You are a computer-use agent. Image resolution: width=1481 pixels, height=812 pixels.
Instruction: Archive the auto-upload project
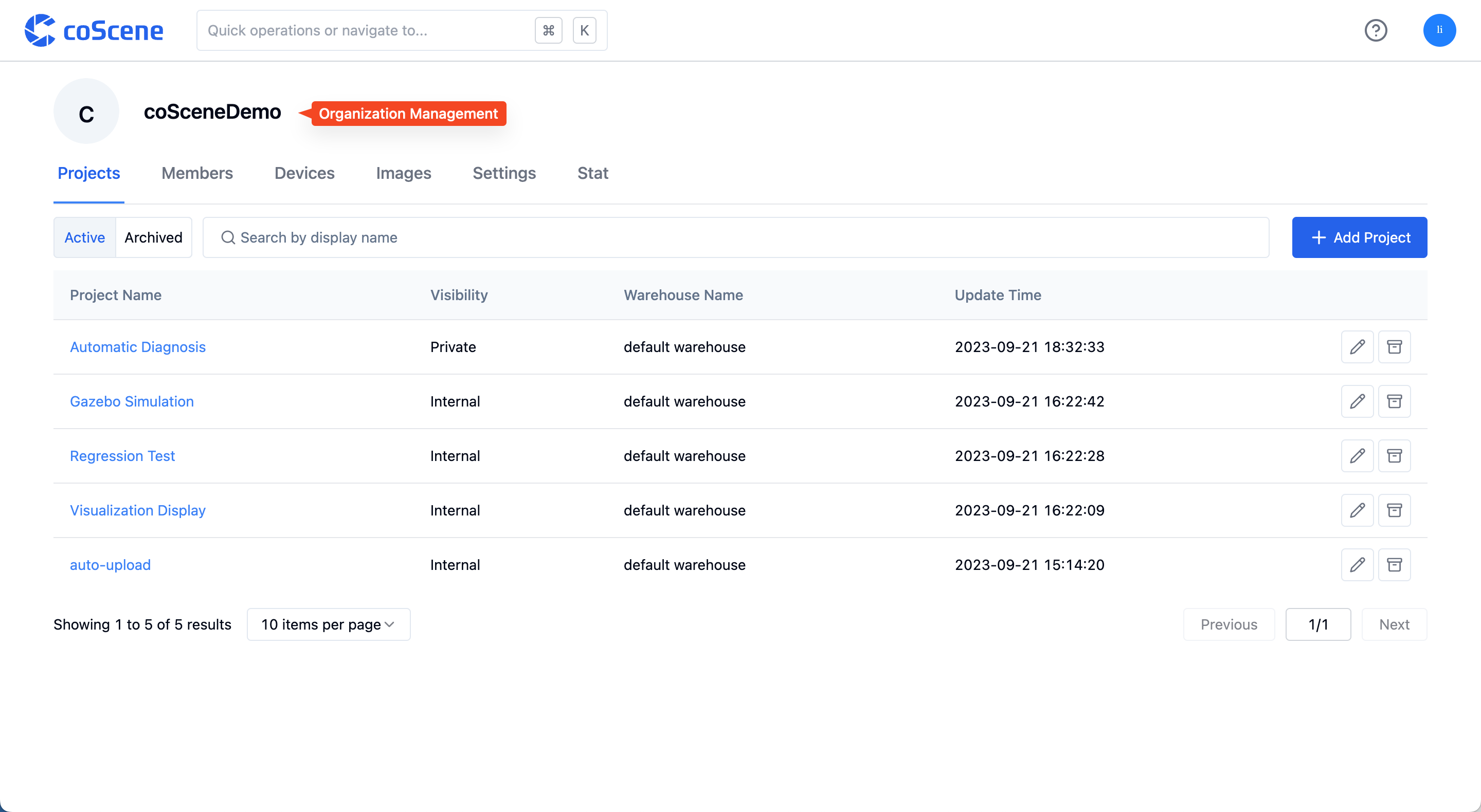point(1394,565)
